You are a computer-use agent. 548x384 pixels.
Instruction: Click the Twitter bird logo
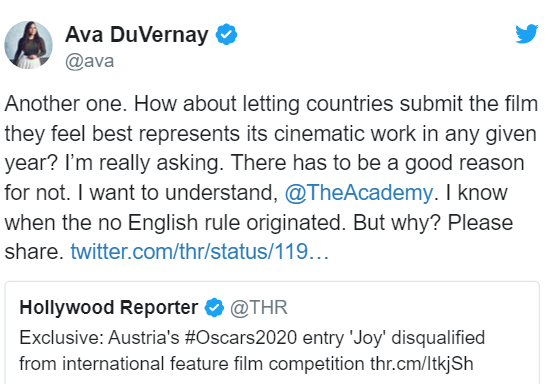[527, 33]
